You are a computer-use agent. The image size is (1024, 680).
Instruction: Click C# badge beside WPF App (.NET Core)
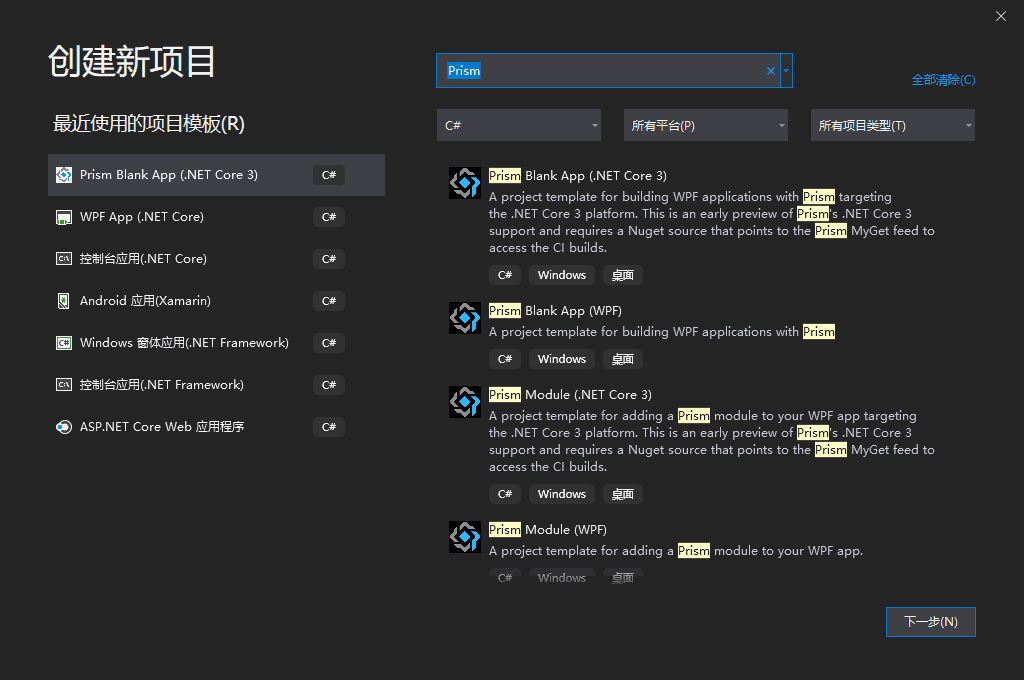328,217
